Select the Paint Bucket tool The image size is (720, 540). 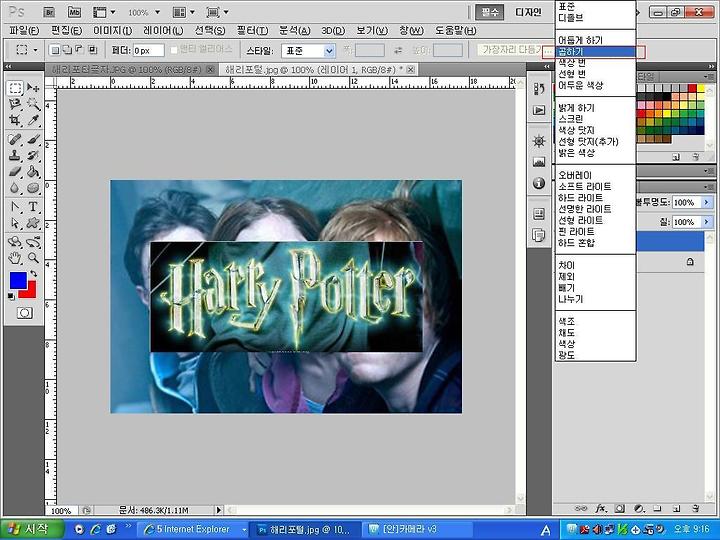pos(33,172)
